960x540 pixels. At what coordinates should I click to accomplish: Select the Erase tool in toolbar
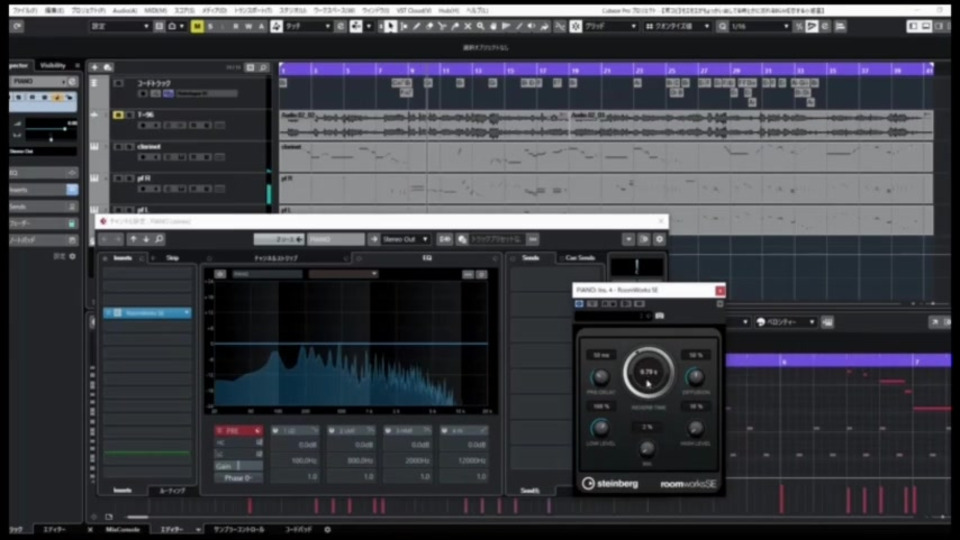429,26
